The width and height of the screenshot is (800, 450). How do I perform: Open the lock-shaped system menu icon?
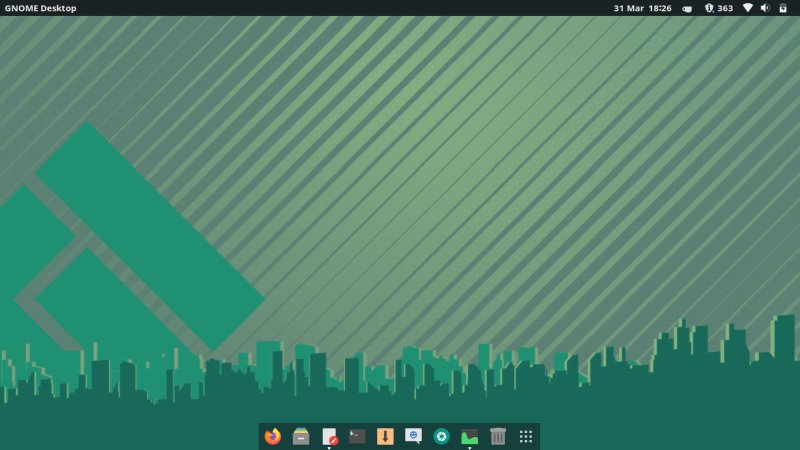point(784,8)
